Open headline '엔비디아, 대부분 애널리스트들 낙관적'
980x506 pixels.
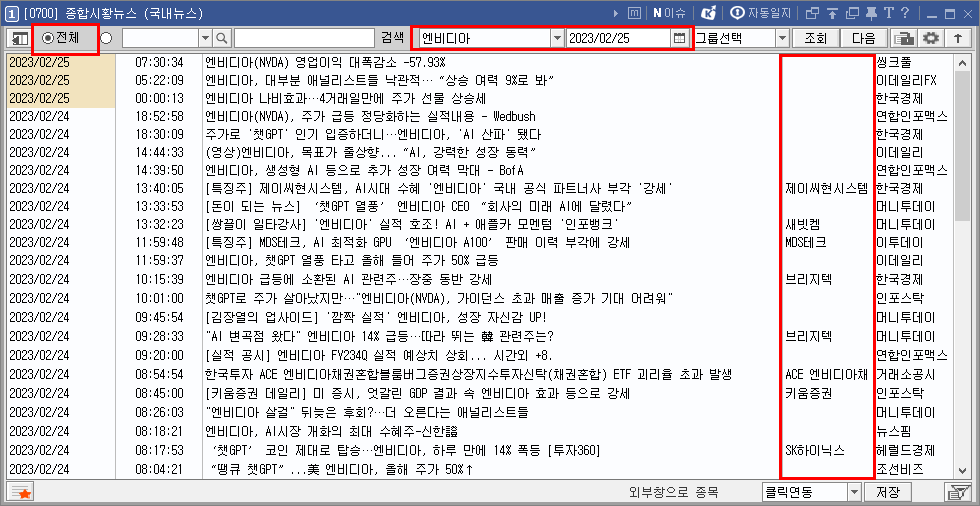381,81
